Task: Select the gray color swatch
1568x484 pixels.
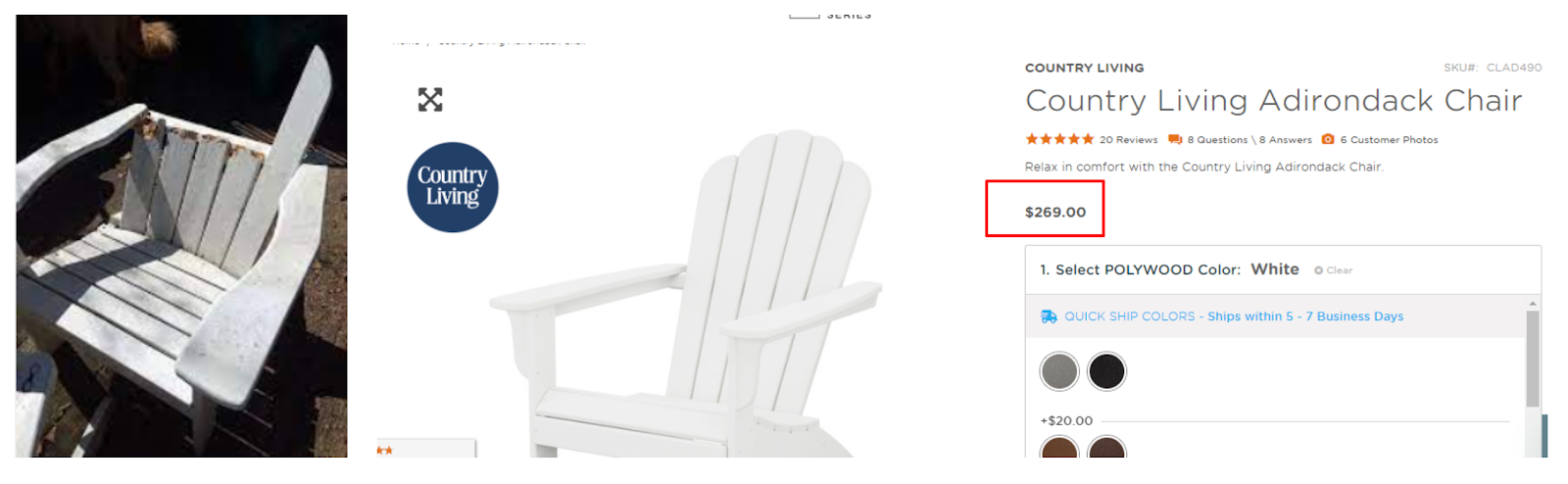Action: 1059,371
